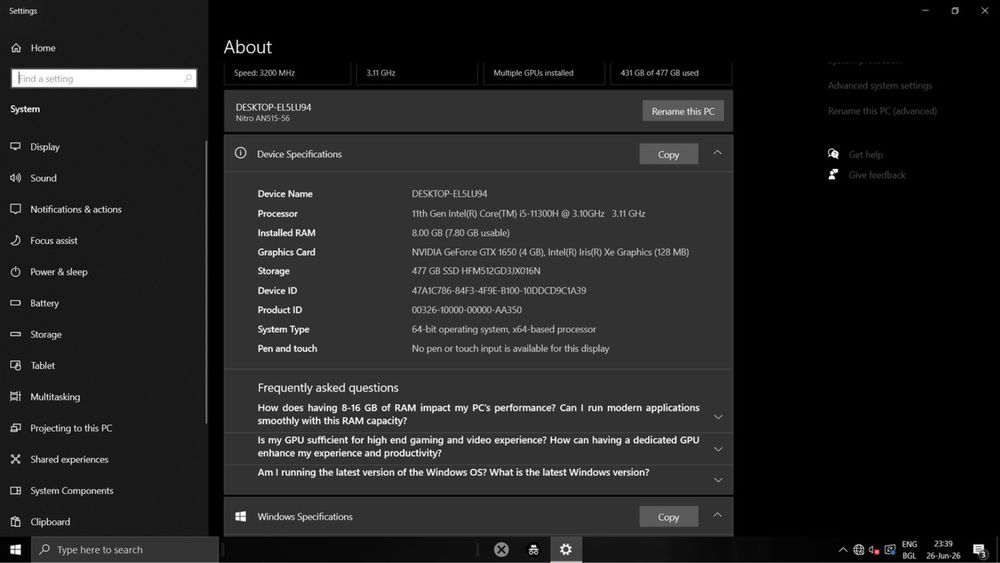1000x563 pixels.
Task: Click the ENG BGL language indicator
Action: point(909,550)
